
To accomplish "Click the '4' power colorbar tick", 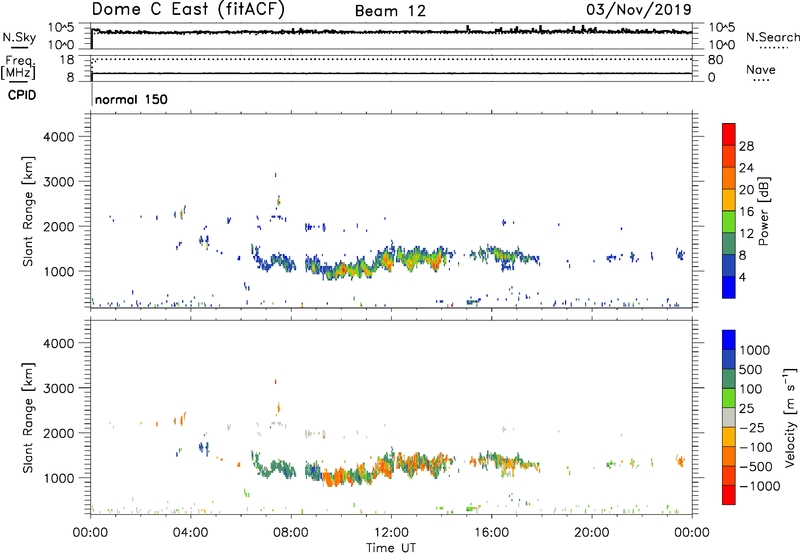I will coord(742,277).
